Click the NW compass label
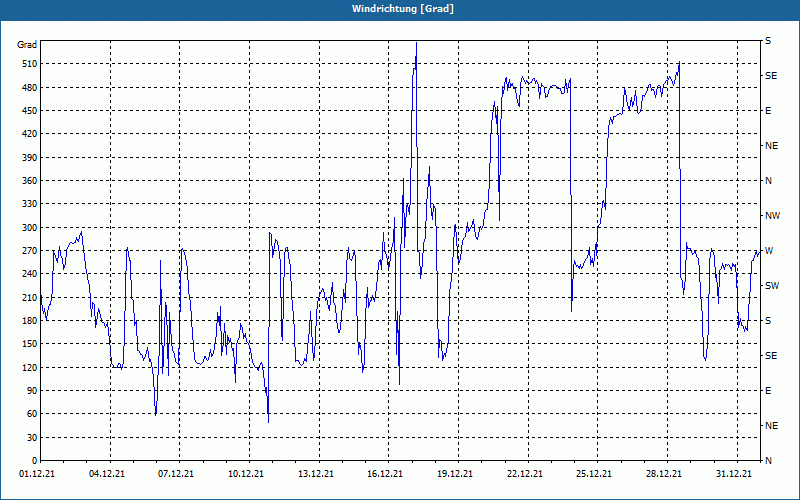 [x=772, y=216]
